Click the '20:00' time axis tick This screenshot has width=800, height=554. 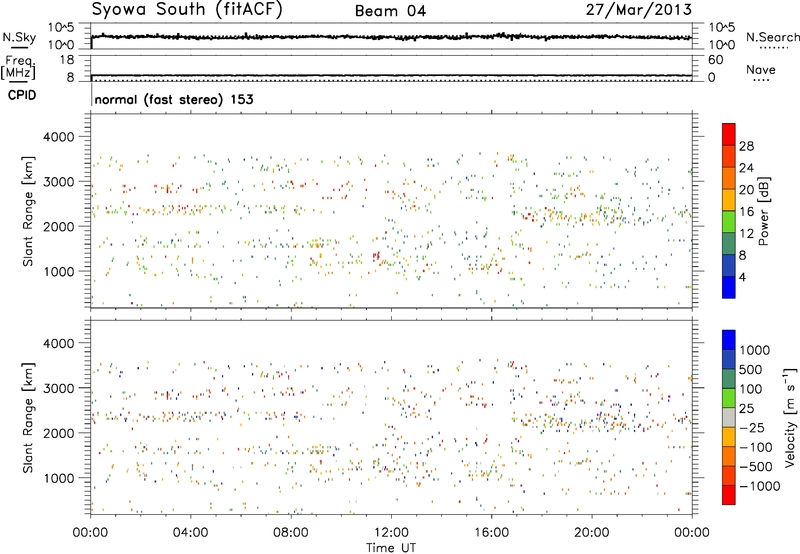[591, 533]
